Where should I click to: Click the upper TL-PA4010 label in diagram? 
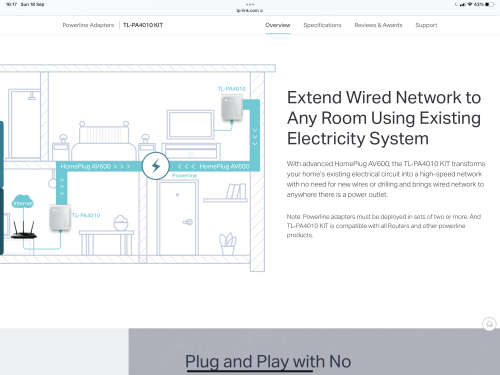click(x=232, y=89)
